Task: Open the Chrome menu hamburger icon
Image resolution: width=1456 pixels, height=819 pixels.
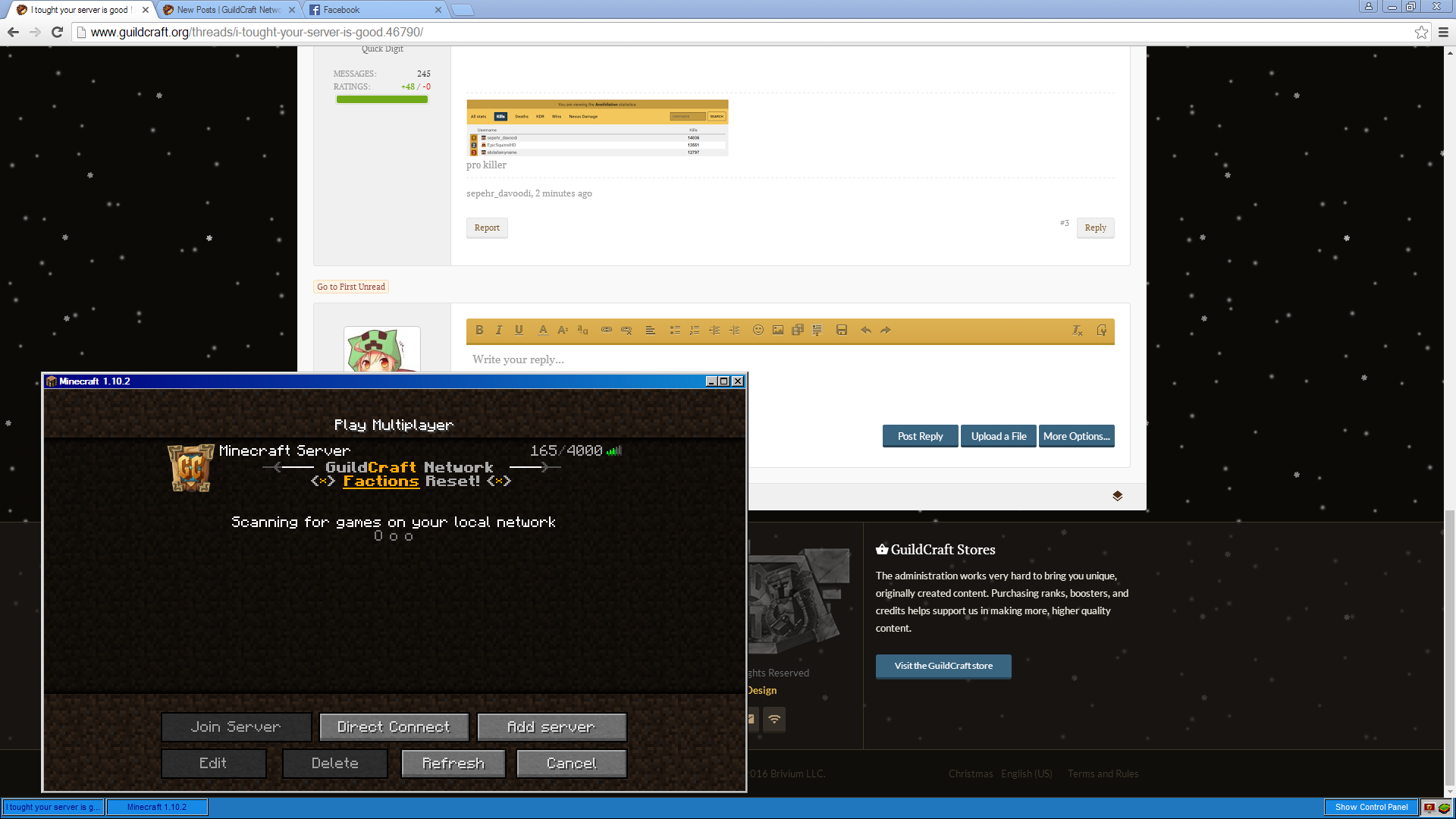Action: click(1443, 32)
